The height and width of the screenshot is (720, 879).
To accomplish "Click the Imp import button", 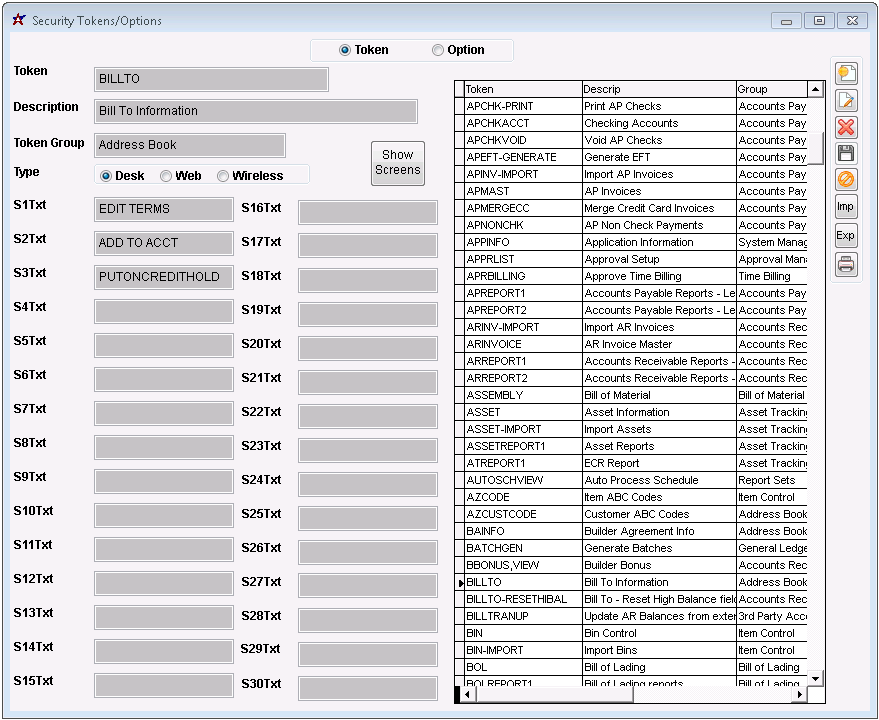I will pos(846,208).
